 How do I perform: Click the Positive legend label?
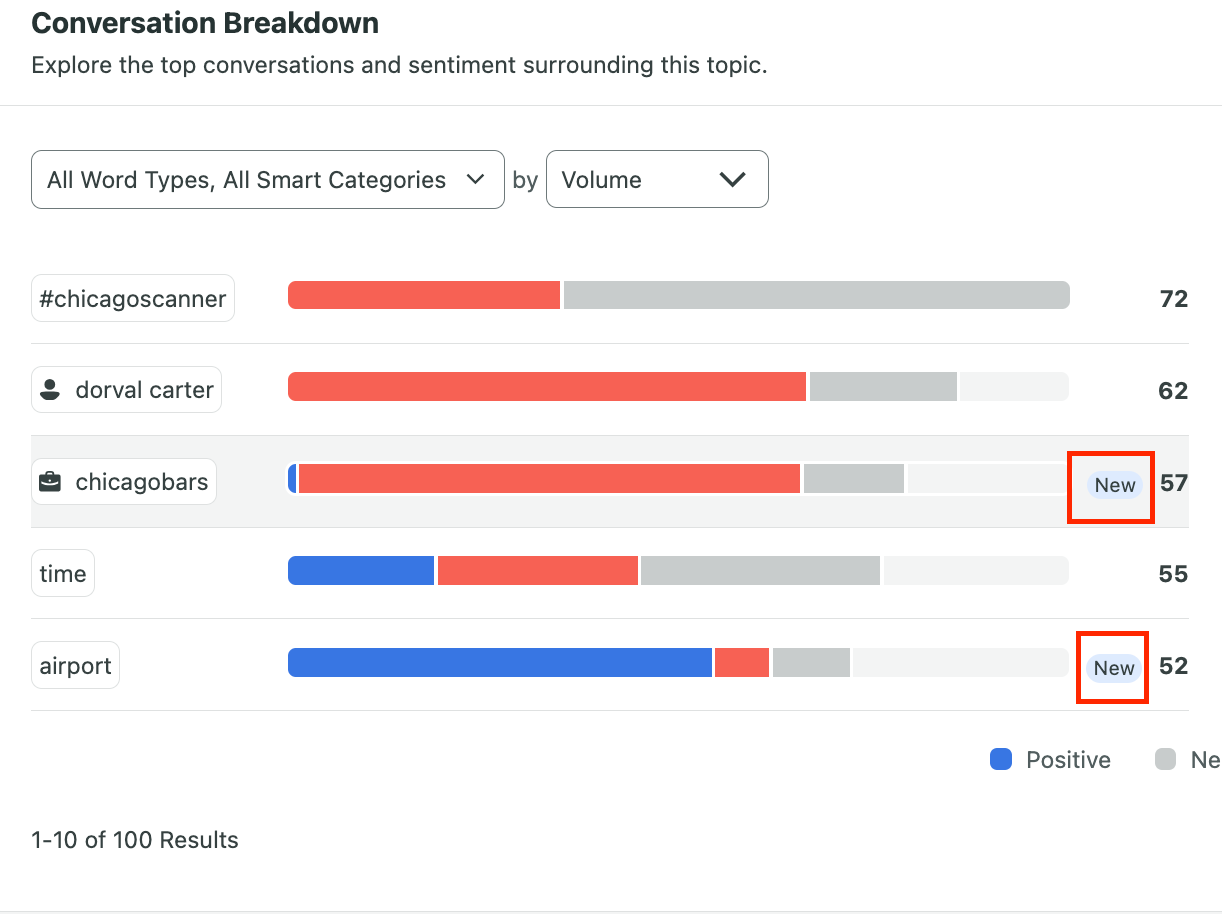point(1068,759)
